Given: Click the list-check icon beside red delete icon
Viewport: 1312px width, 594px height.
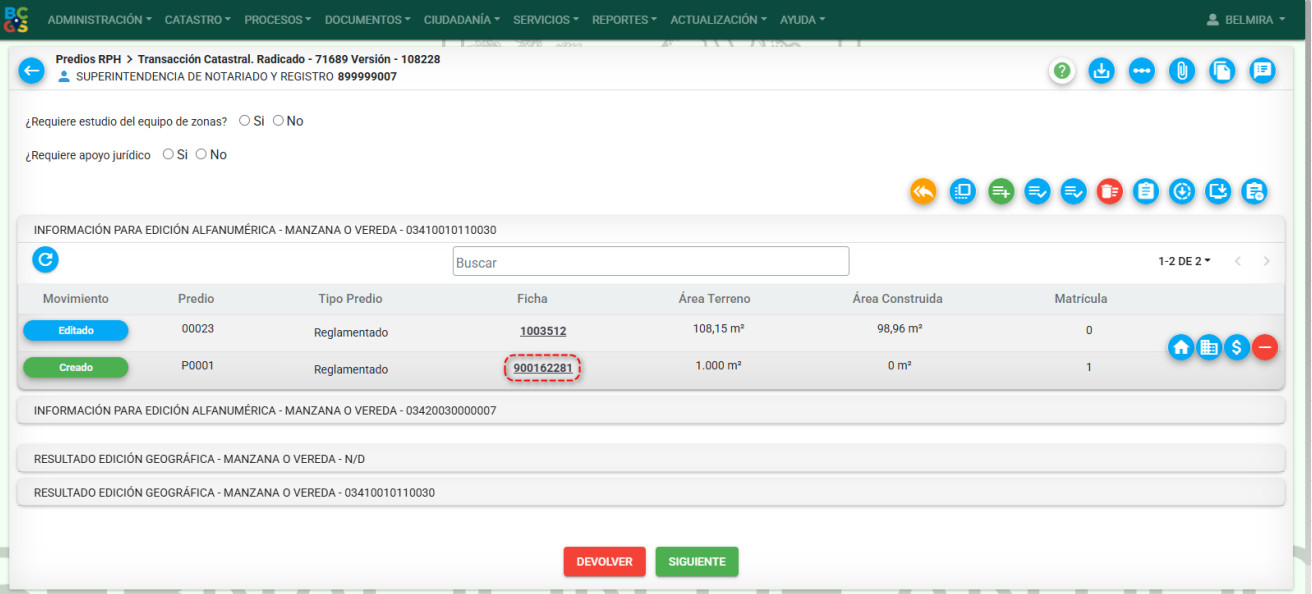Looking at the screenshot, I should 1074,191.
